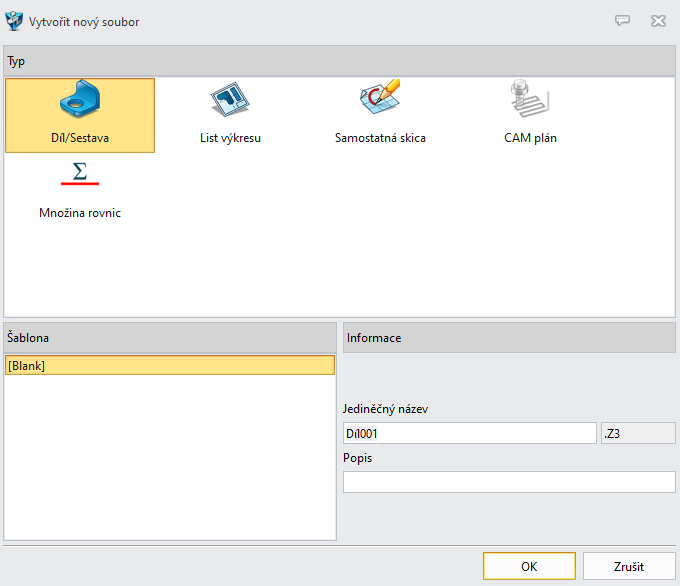Confirm with the OK button

[530, 566]
